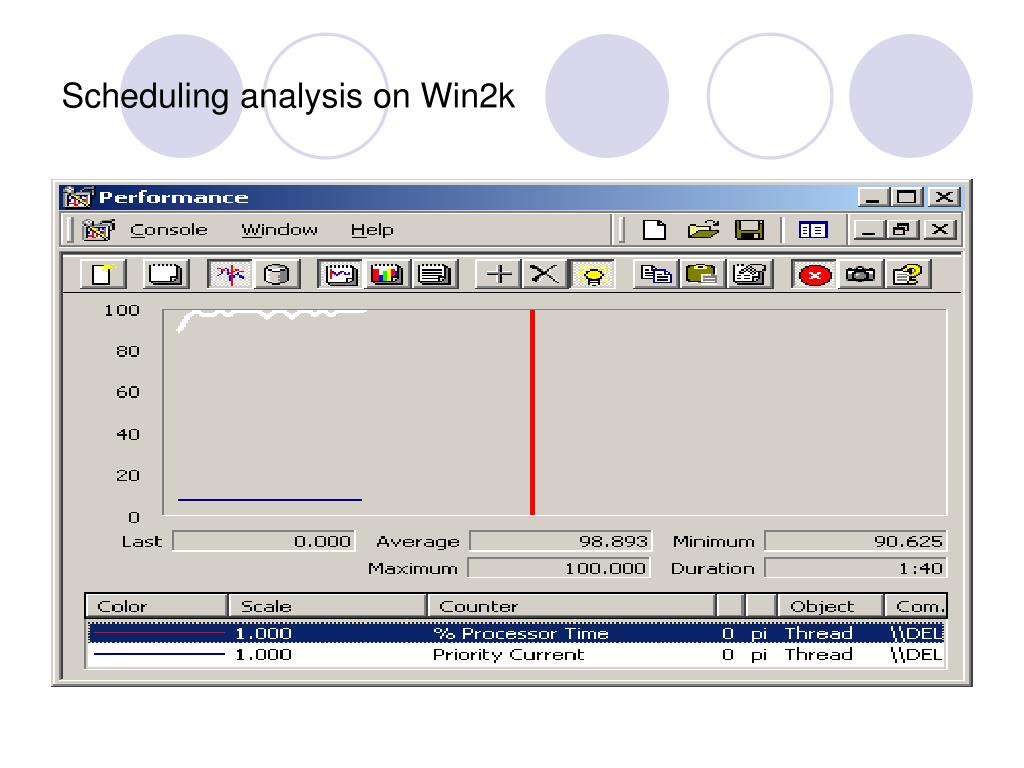1024x768 pixels.
Task: Minimize the inner console window
Action: 868,230
